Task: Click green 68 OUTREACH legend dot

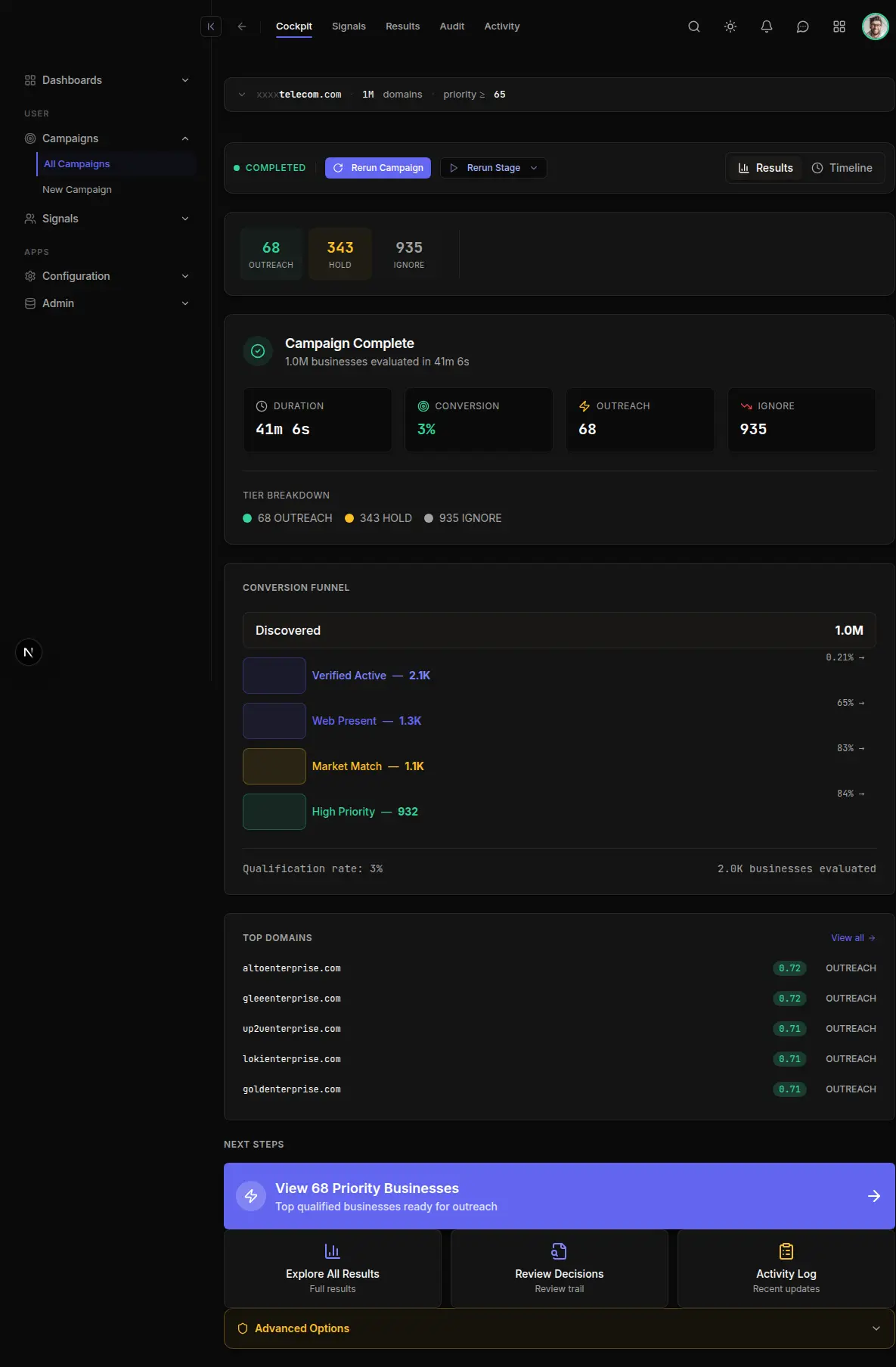Action: (247, 518)
